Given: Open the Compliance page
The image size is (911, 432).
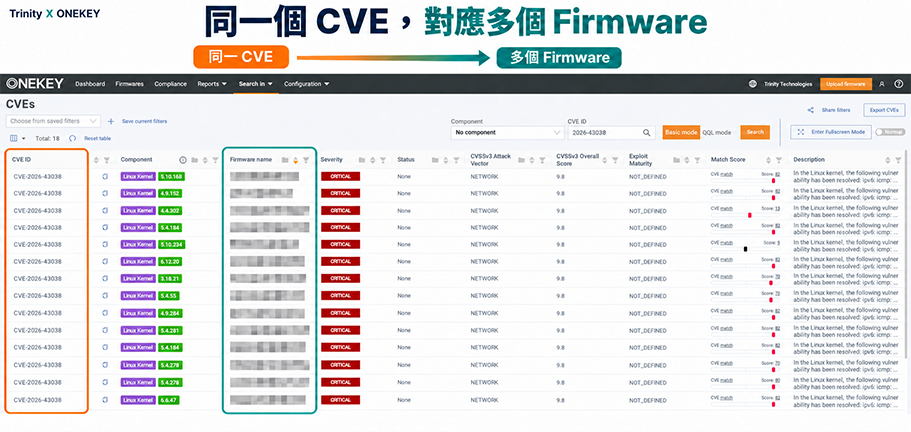Looking at the screenshot, I should coord(171,84).
